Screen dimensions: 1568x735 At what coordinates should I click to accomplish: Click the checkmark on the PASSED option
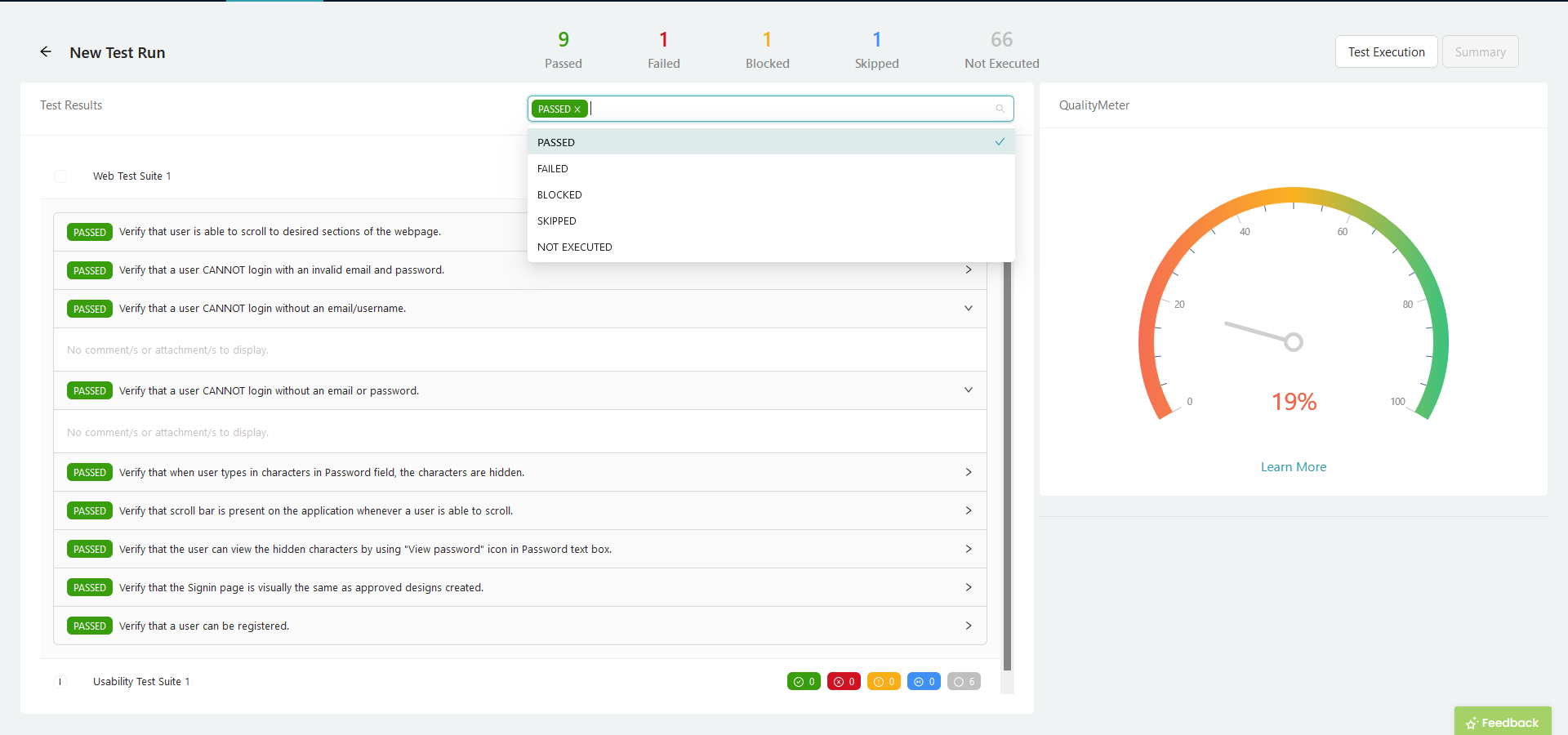1000,141
